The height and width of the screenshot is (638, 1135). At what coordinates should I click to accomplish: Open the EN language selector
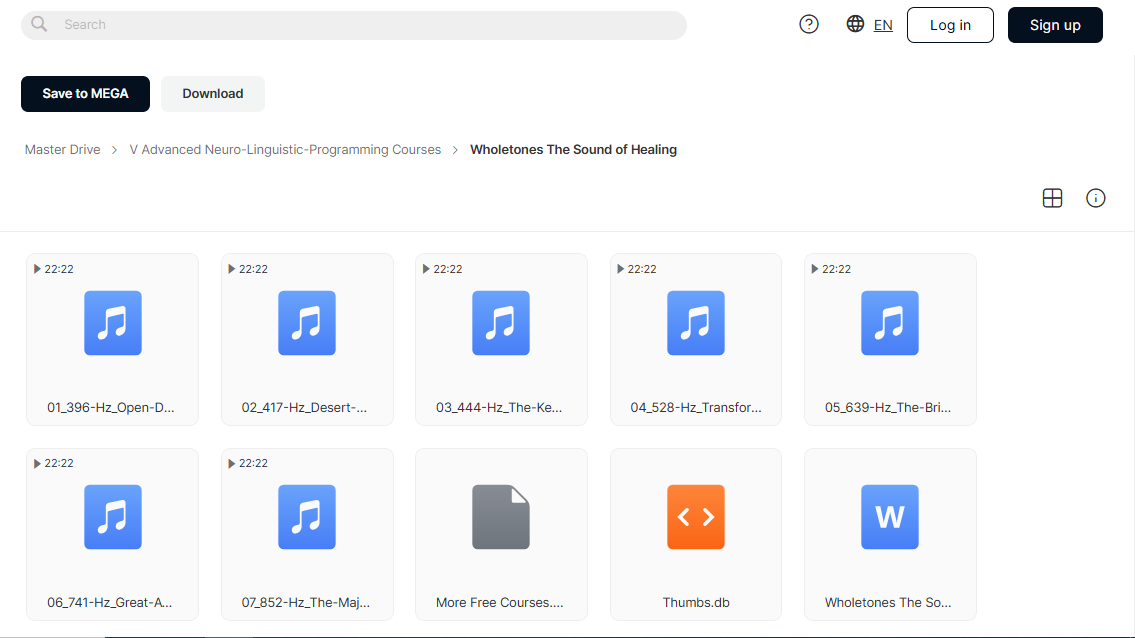(x=883, y=25)
